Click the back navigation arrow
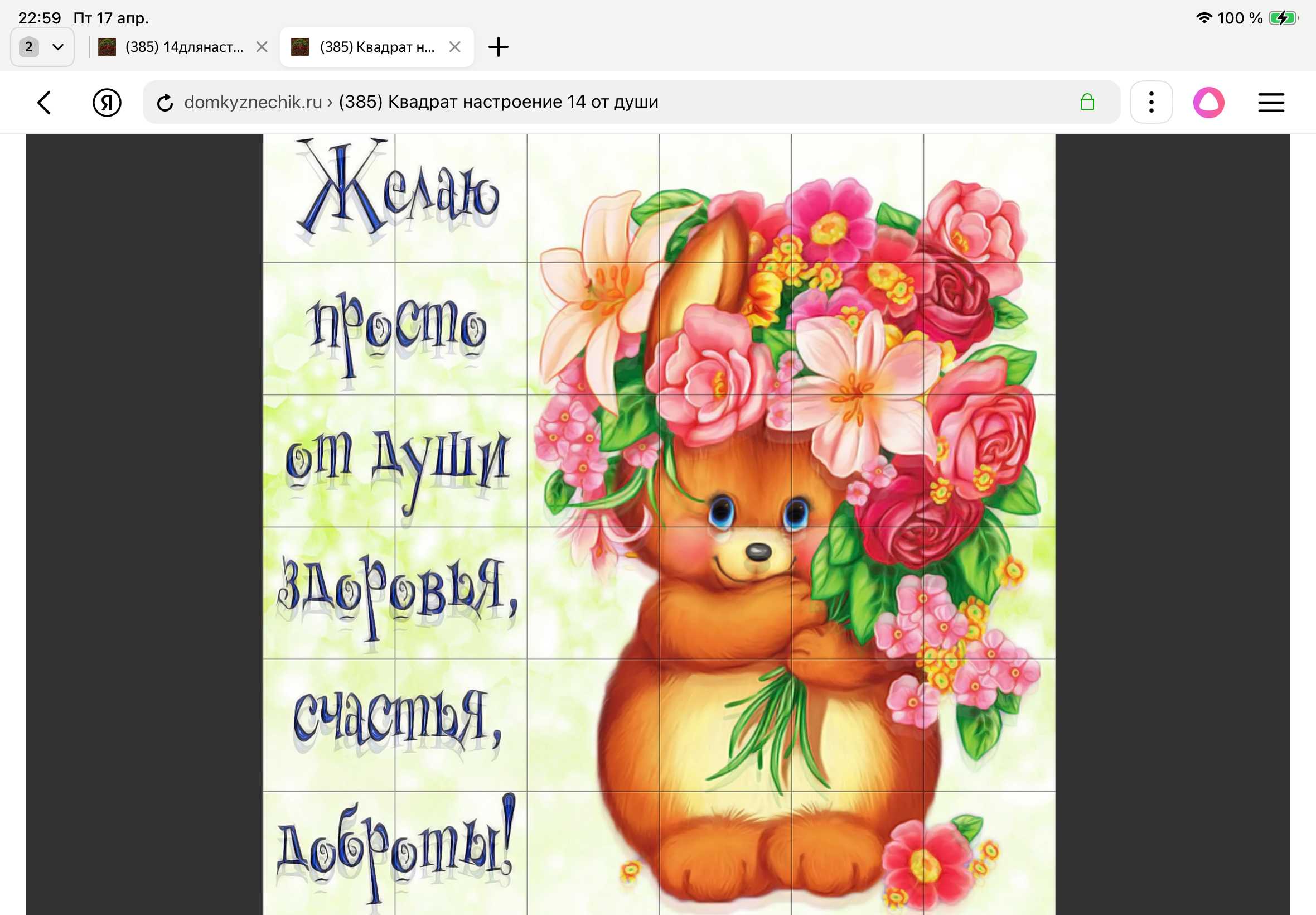 tap(44, 103)
